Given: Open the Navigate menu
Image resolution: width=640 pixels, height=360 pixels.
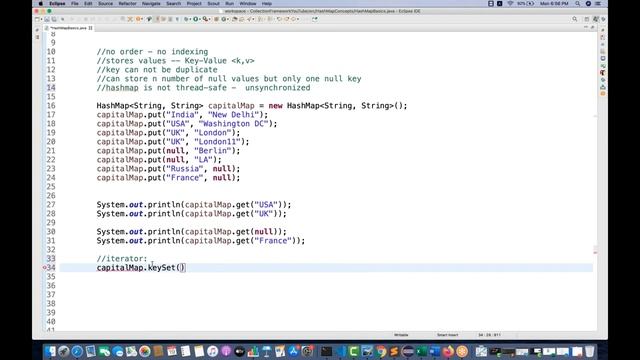Looking at the screenshot, I should pos(151,4).
